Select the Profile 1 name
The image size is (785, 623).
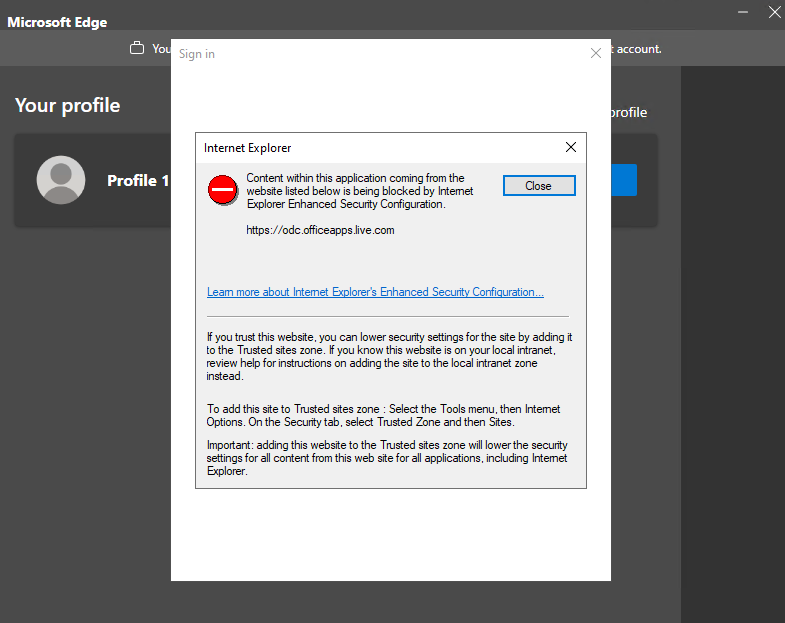[x=138, y=181]
